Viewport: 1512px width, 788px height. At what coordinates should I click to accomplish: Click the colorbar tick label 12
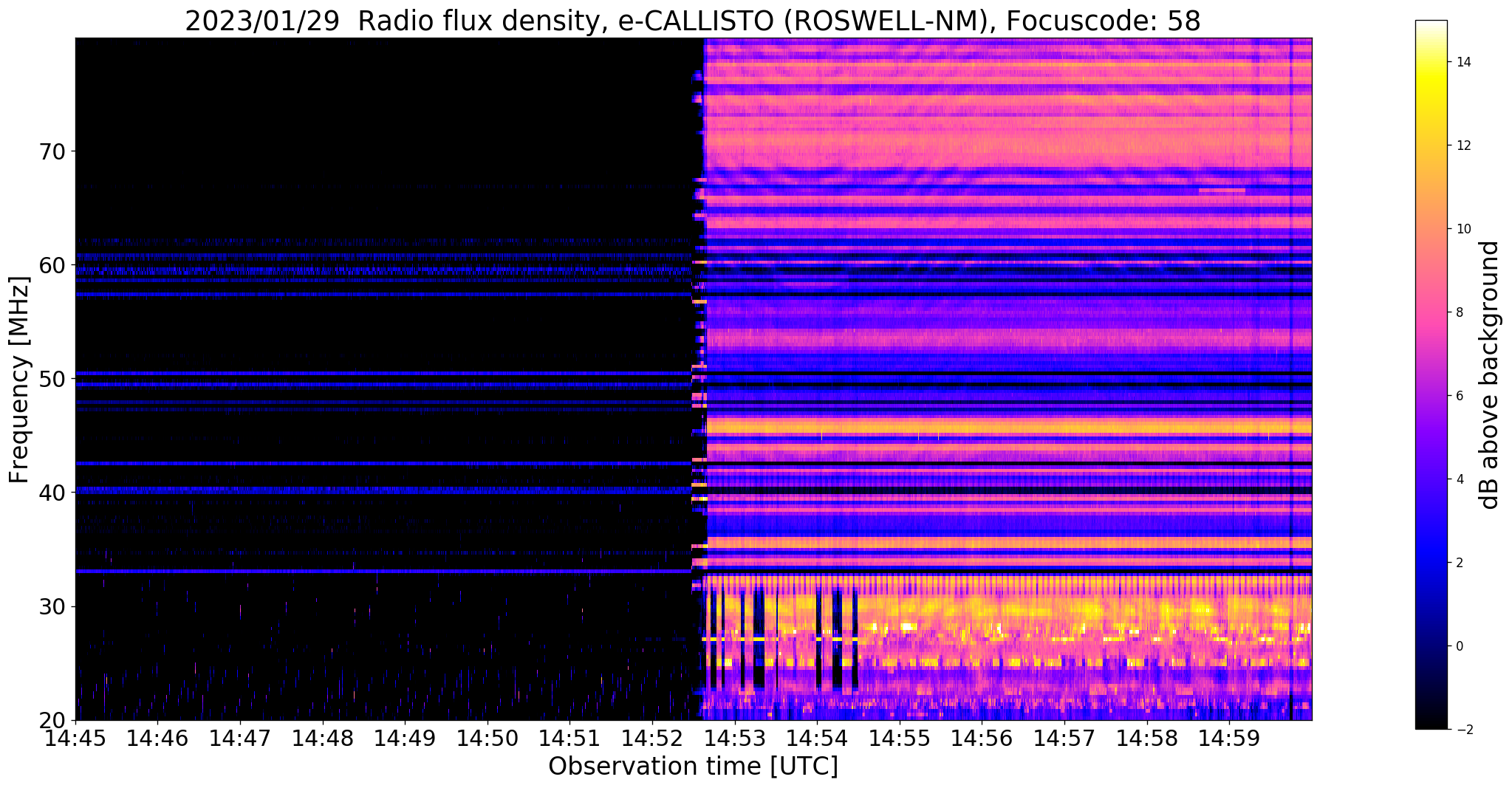tap(1462, 145)
